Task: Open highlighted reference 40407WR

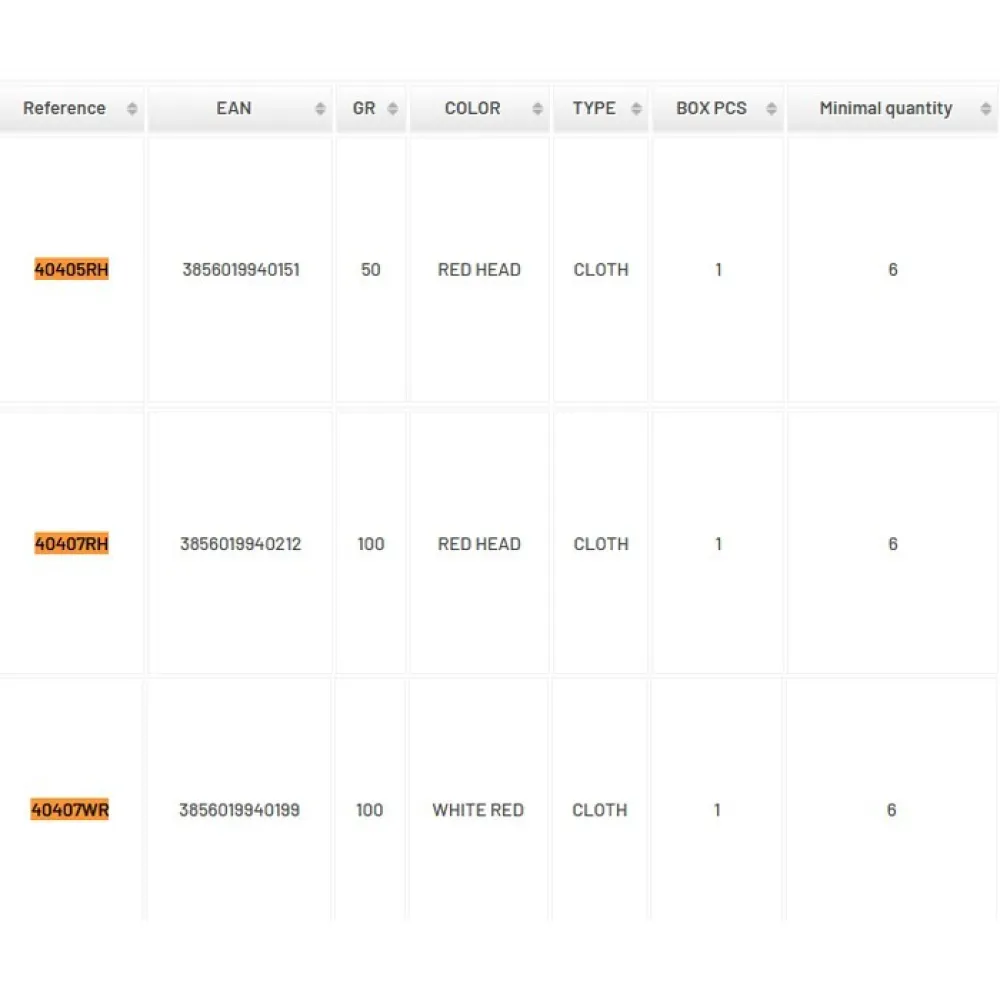Action: click(70, 810)
